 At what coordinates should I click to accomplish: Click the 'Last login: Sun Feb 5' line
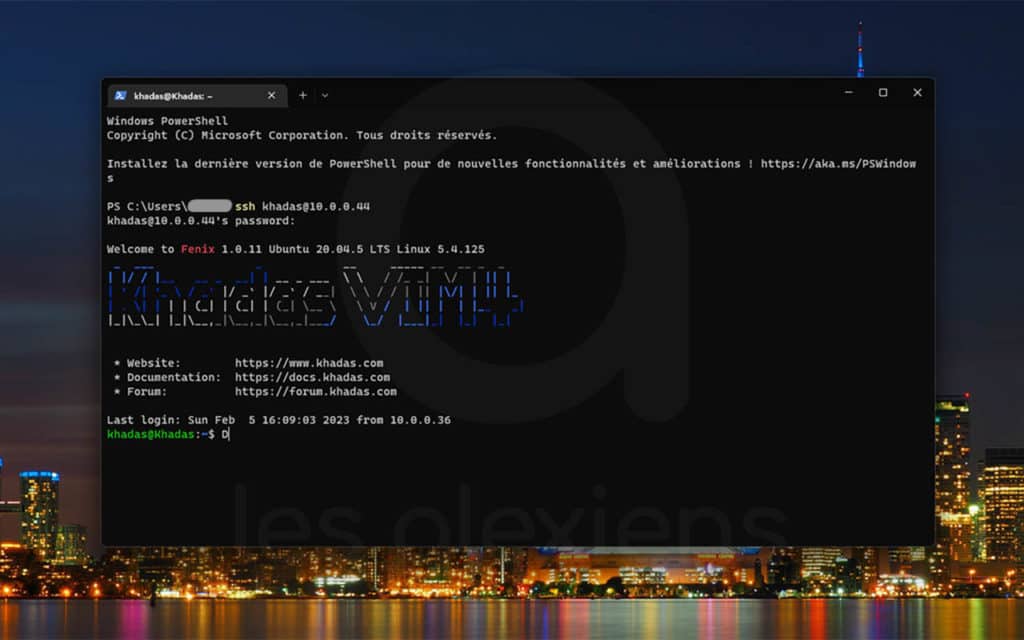pos(279,420)
